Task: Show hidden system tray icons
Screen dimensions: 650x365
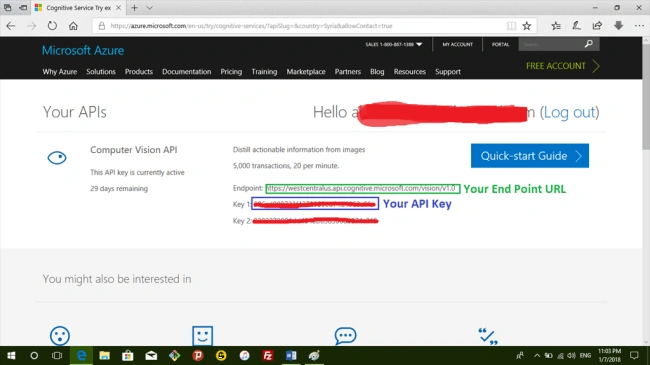Action: pyautogui.click(x=537, y=356)
